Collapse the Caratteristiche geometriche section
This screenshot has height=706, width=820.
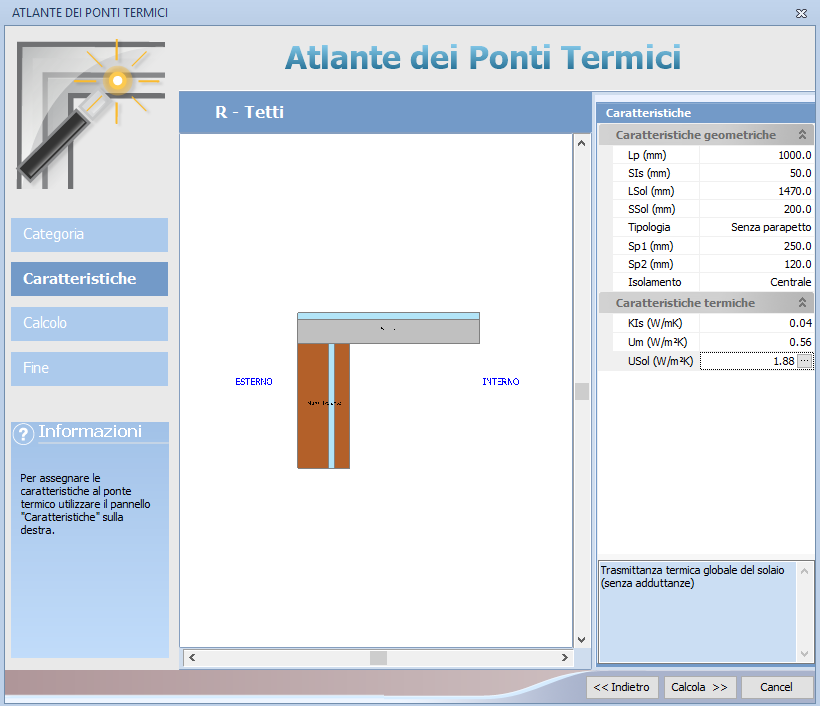pyautogui.click(x=801, y=135)
